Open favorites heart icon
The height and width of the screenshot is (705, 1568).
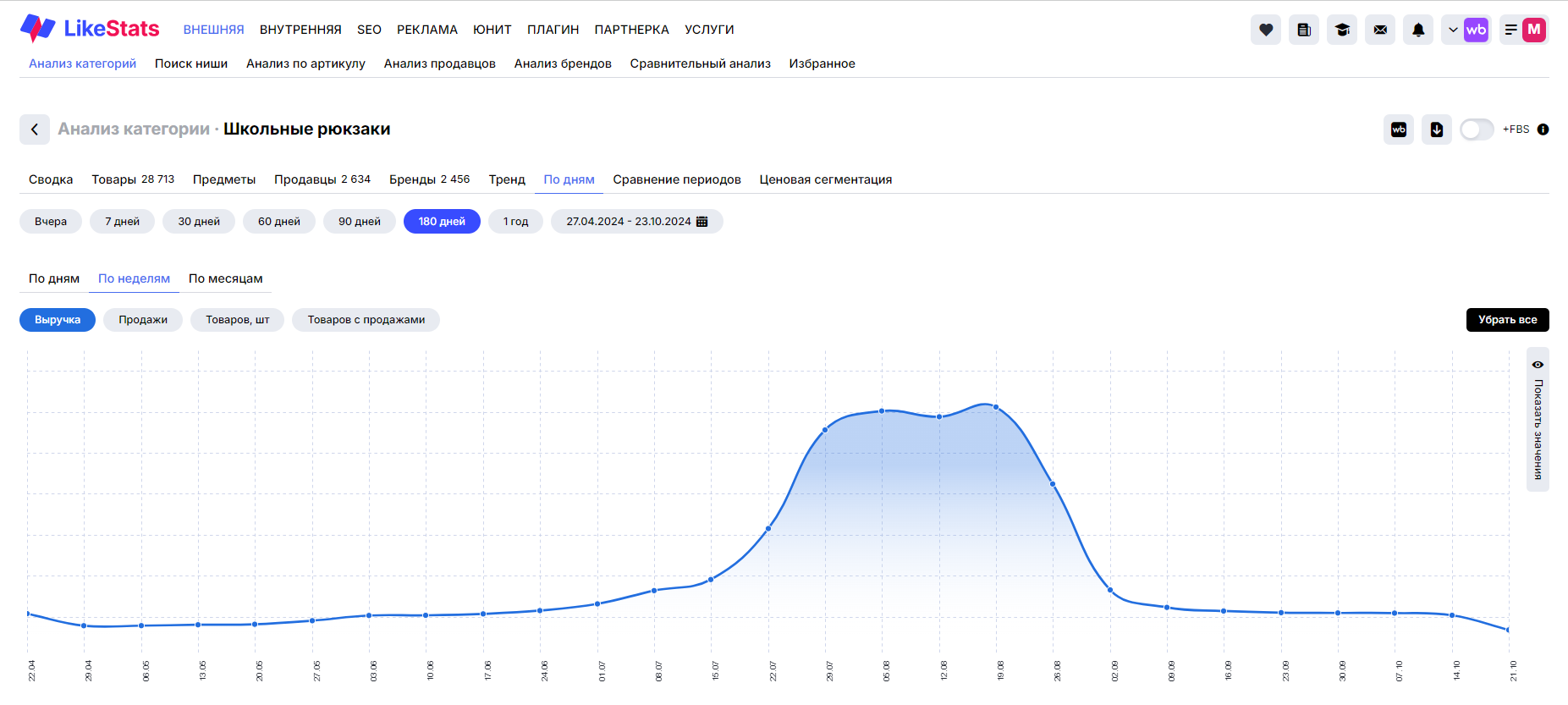click(x=1266, y=30)
